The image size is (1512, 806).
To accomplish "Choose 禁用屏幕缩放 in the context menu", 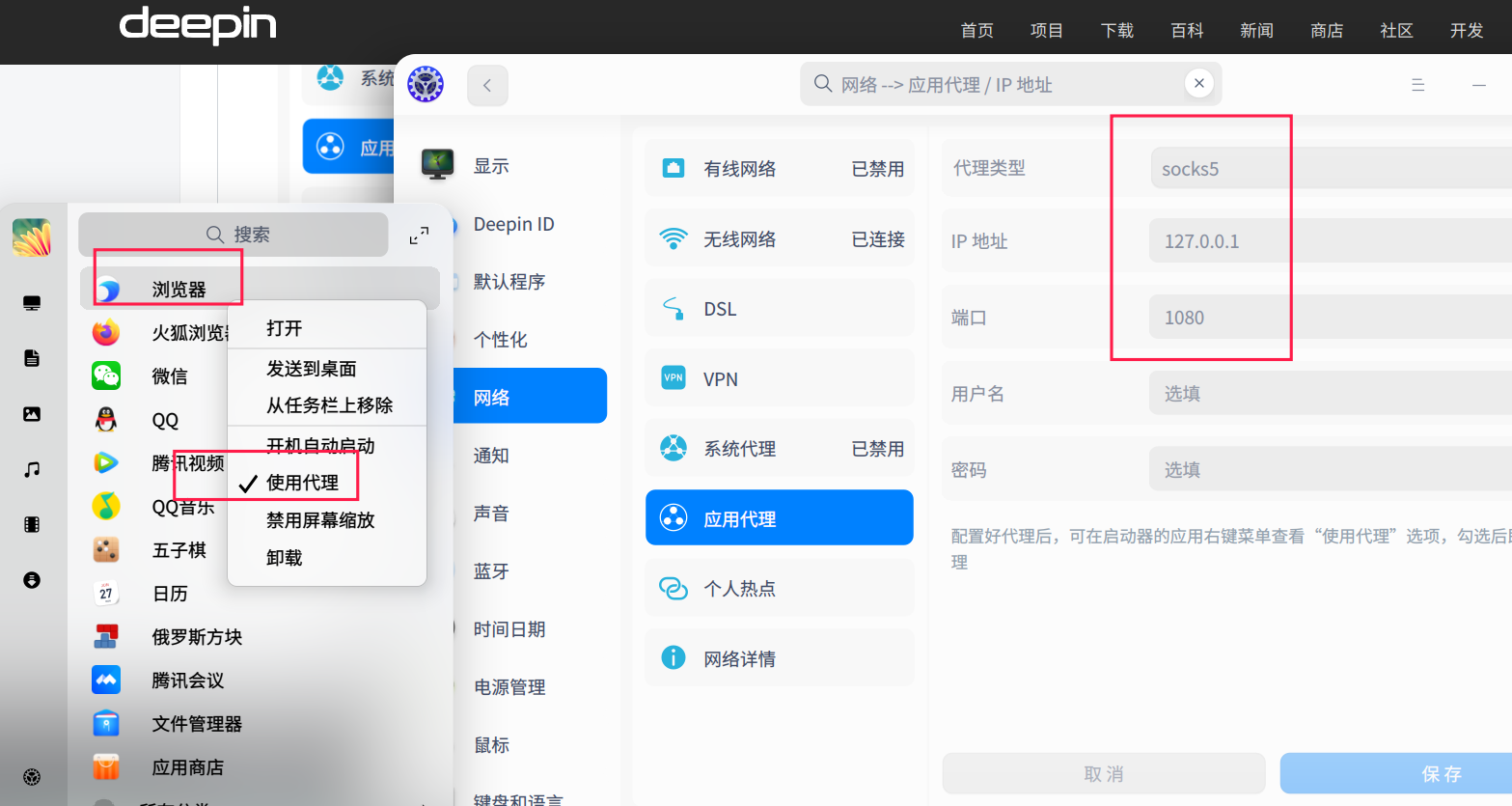I will click(x=327, y=520).
